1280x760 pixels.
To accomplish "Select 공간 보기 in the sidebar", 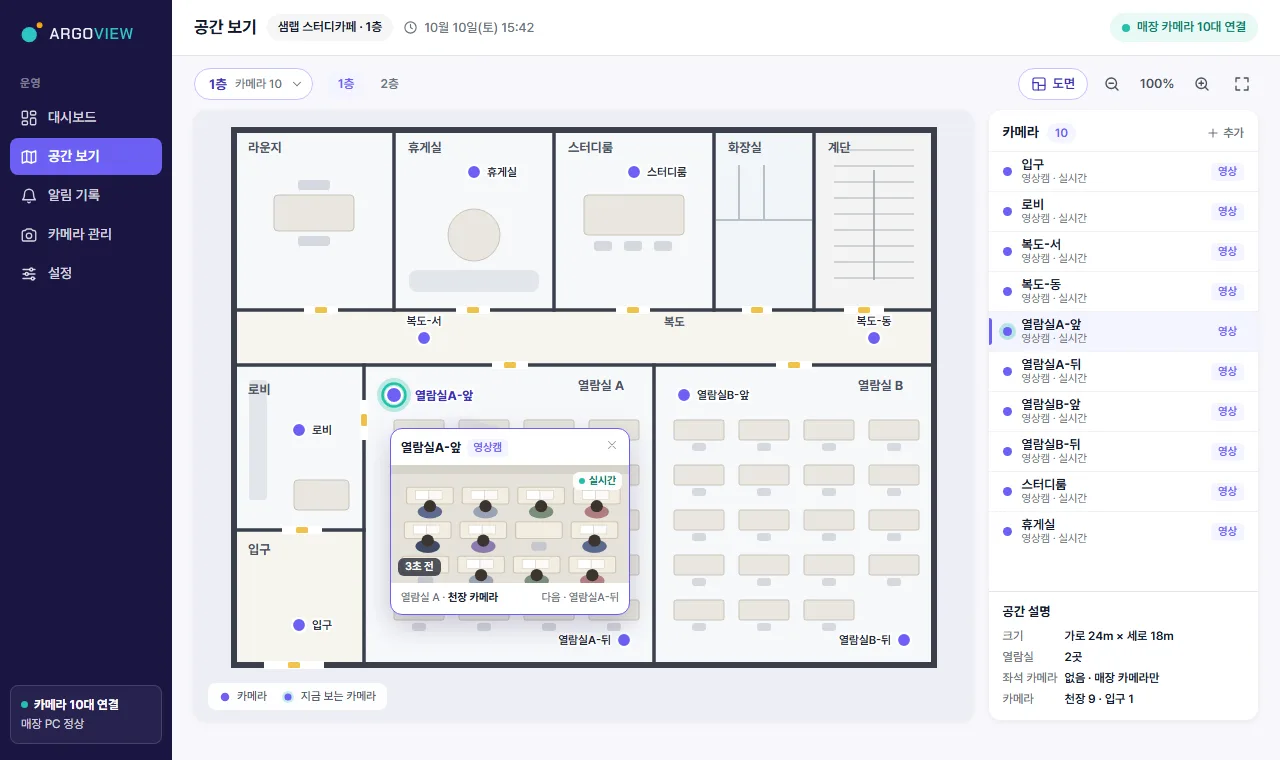I will [86, 157].
